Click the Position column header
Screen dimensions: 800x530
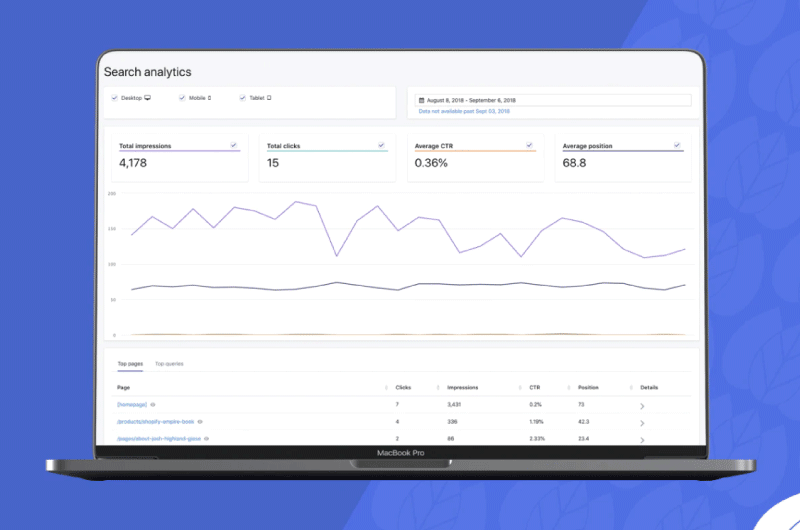(588, 388)
